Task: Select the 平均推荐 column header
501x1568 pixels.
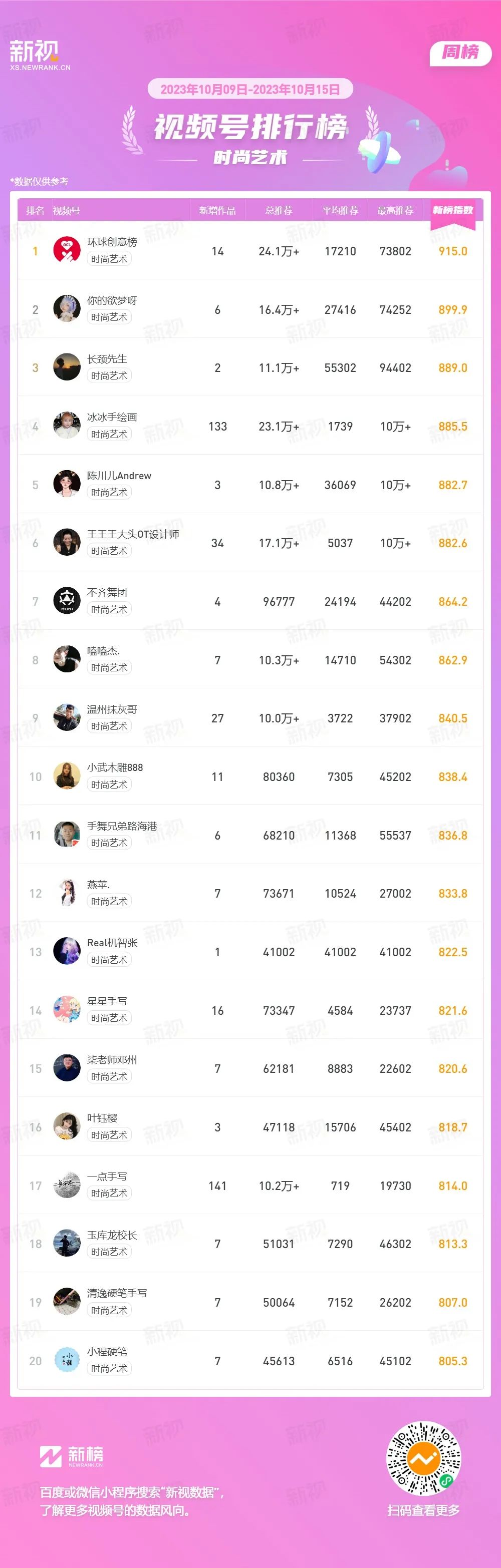Action: point(340,211)
